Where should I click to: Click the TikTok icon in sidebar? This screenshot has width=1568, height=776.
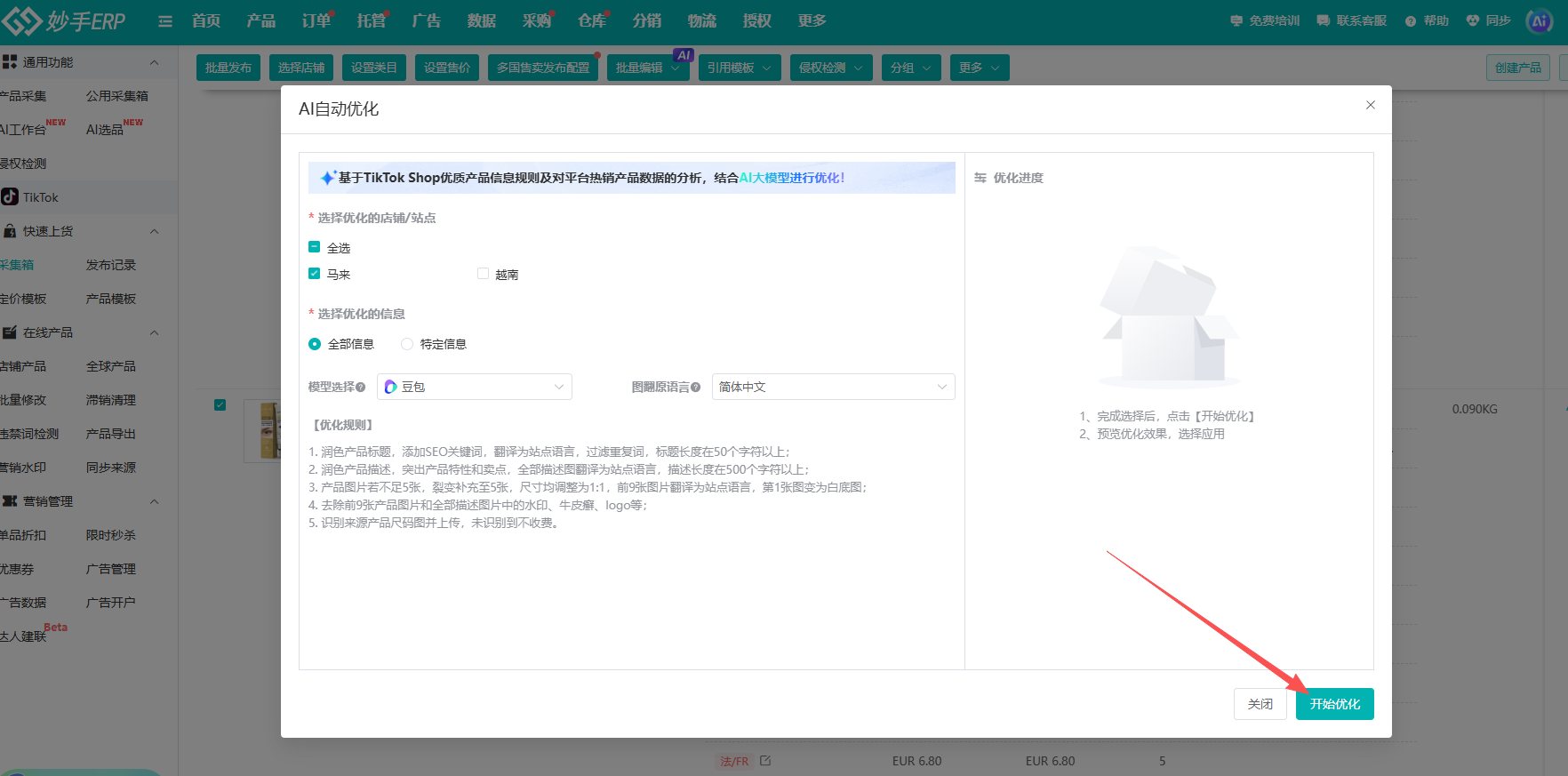10,196
